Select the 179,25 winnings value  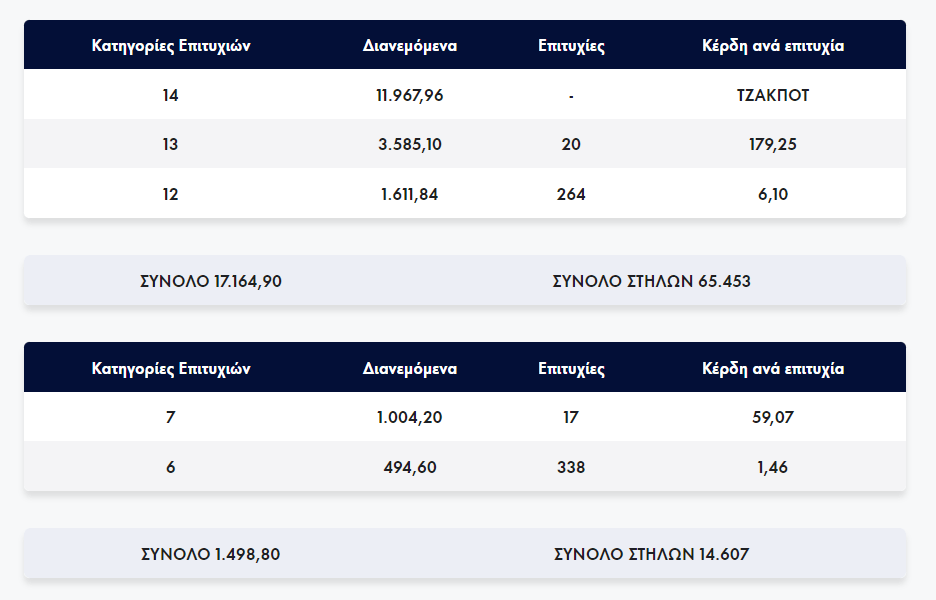(773, 144)
